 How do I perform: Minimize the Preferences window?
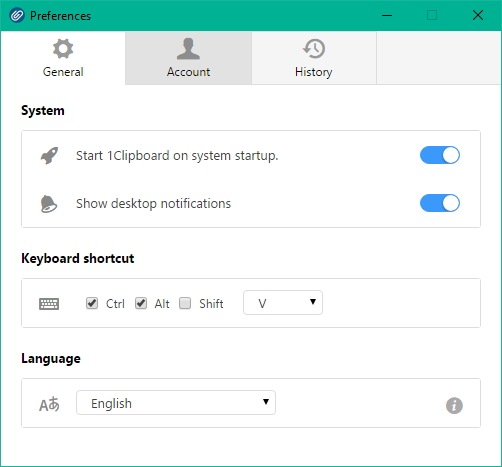(x=387, y=15)
